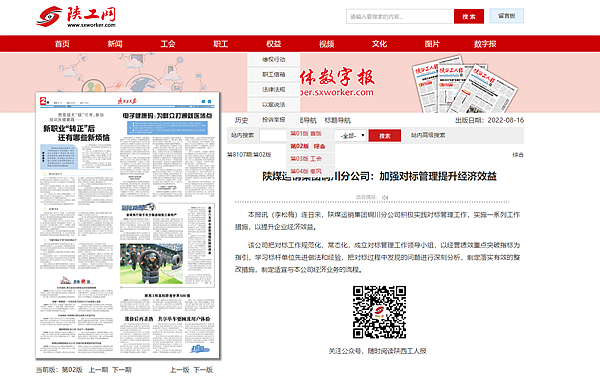Image resolution: width=600 pixels, height=376 pixels.
Task: Open 新职业"转正"后 article on newspaper page
Action: point(76,133)
